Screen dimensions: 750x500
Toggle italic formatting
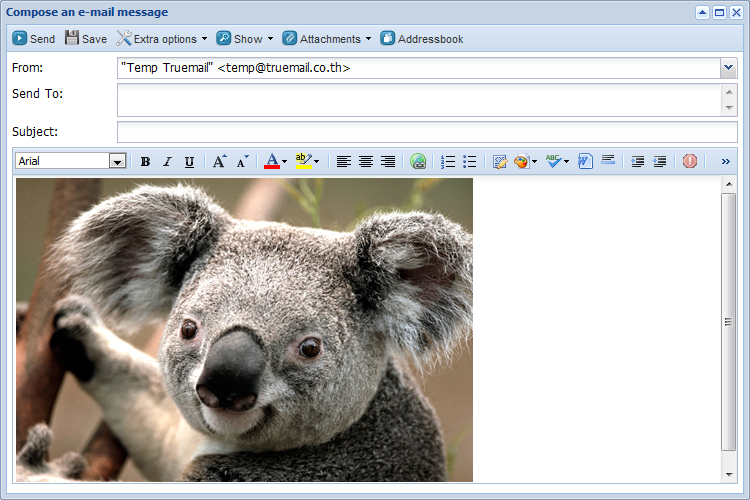pyautogui.click(x=167, y=162)
